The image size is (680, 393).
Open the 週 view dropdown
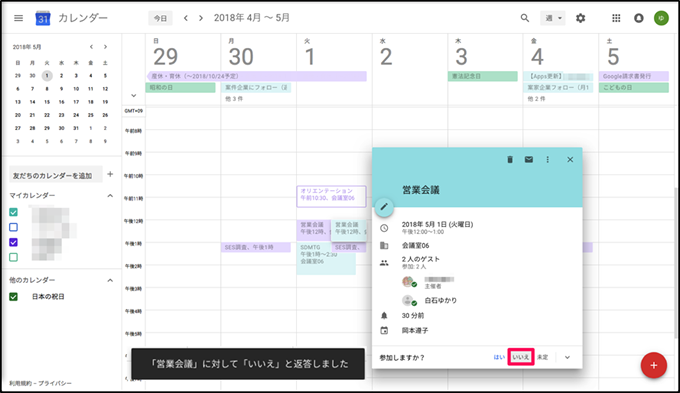pyautogui.click(x=552, y=18)
